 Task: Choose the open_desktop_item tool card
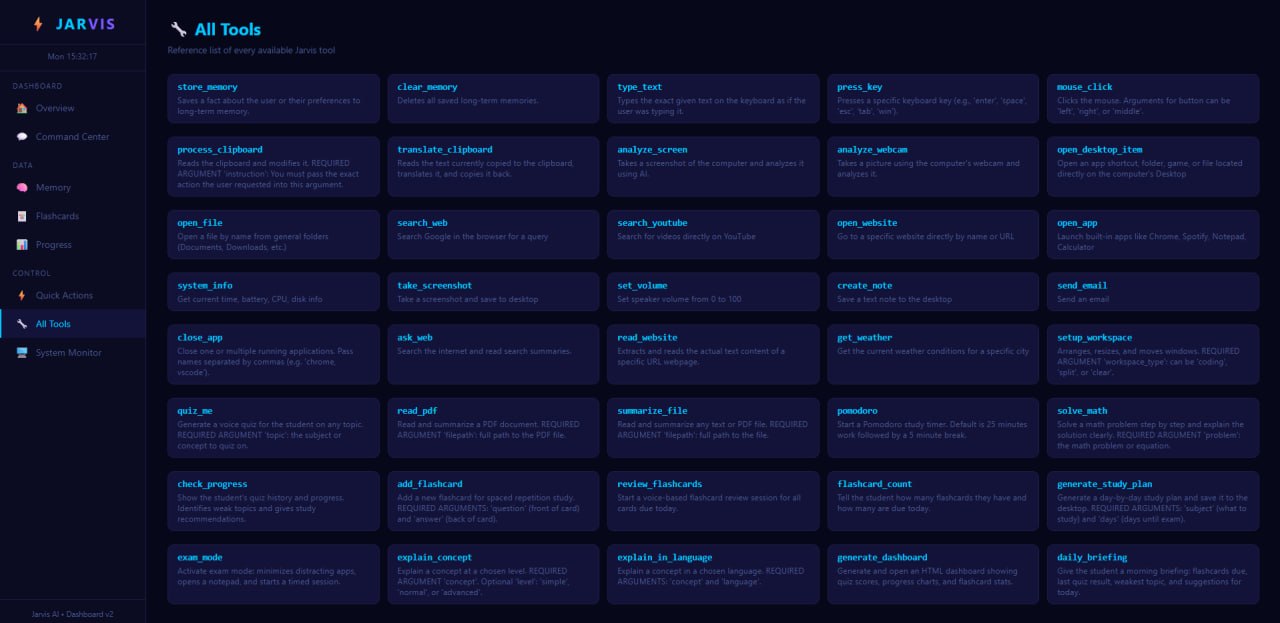click(x=1153, y=167)
